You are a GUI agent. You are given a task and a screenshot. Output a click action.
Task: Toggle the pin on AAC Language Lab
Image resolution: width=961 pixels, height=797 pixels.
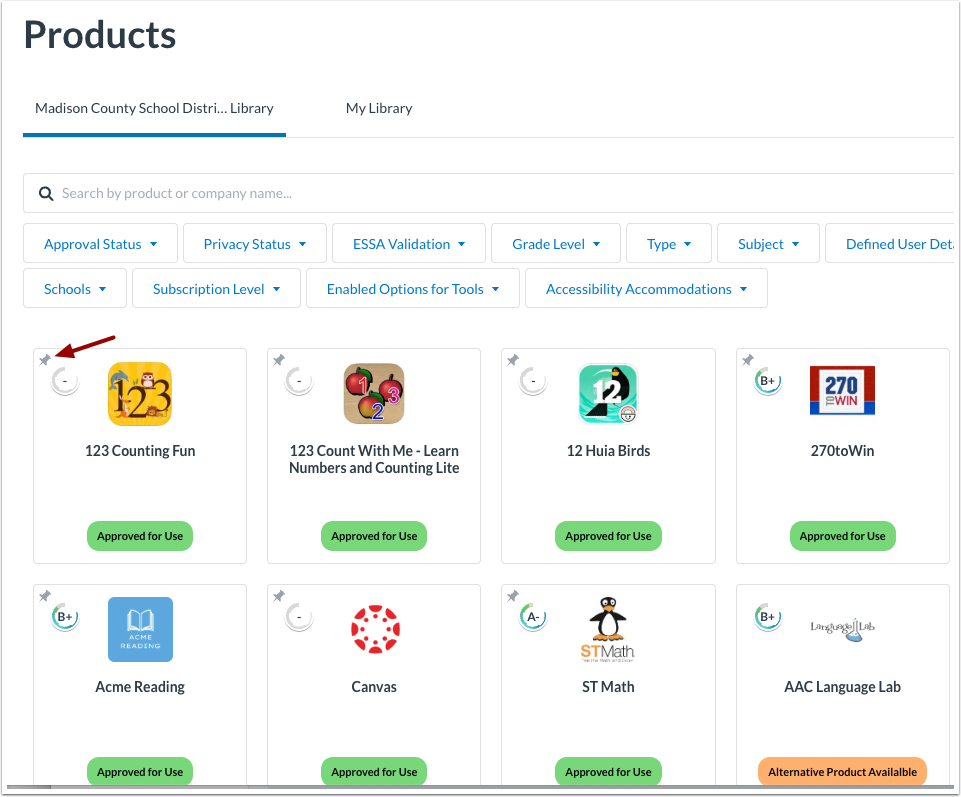747,596
